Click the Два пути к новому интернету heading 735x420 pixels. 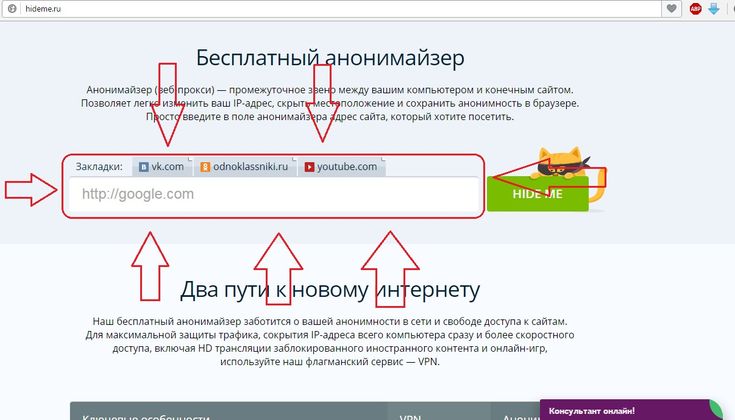pos(330,290)
